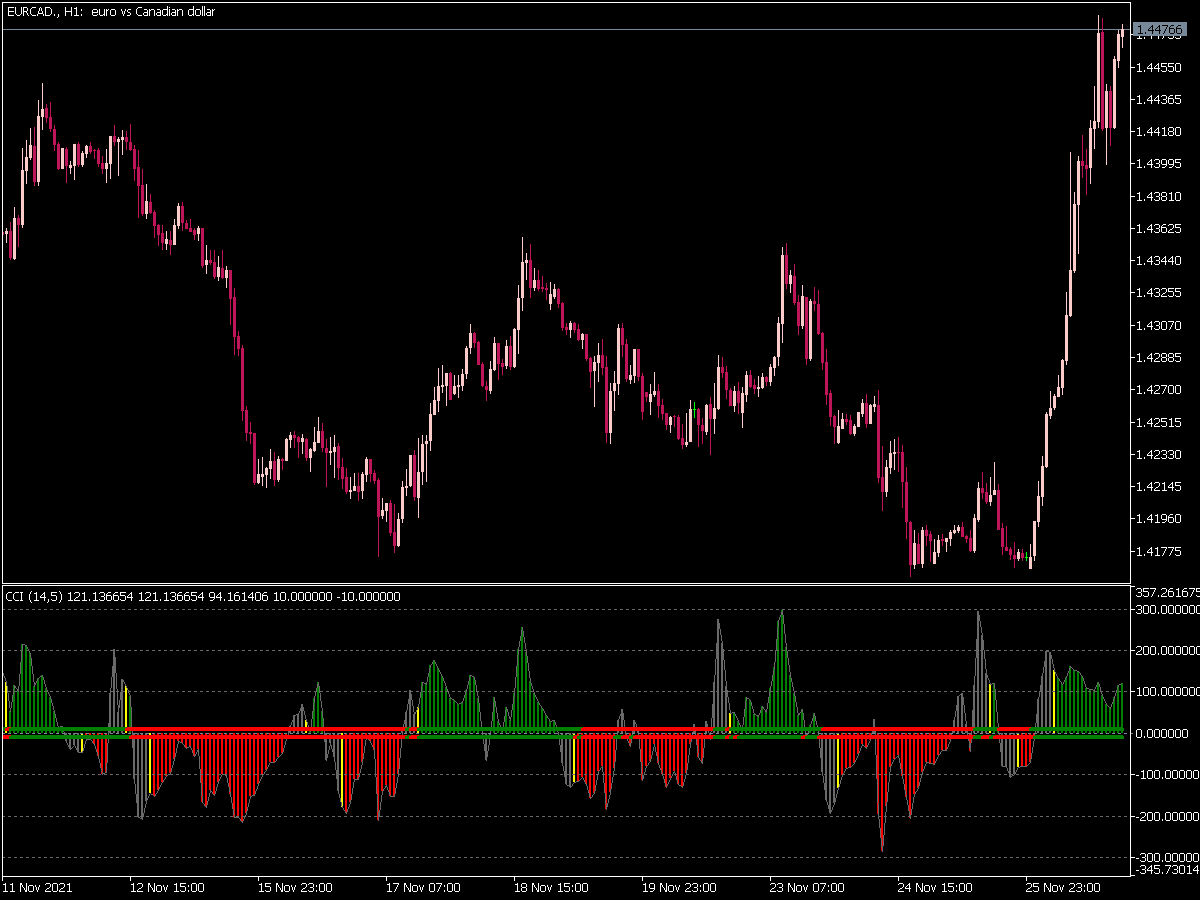
Task: Click the 1.43255 price axis label
Action: pyautogui.click(x=1160, y=292)
